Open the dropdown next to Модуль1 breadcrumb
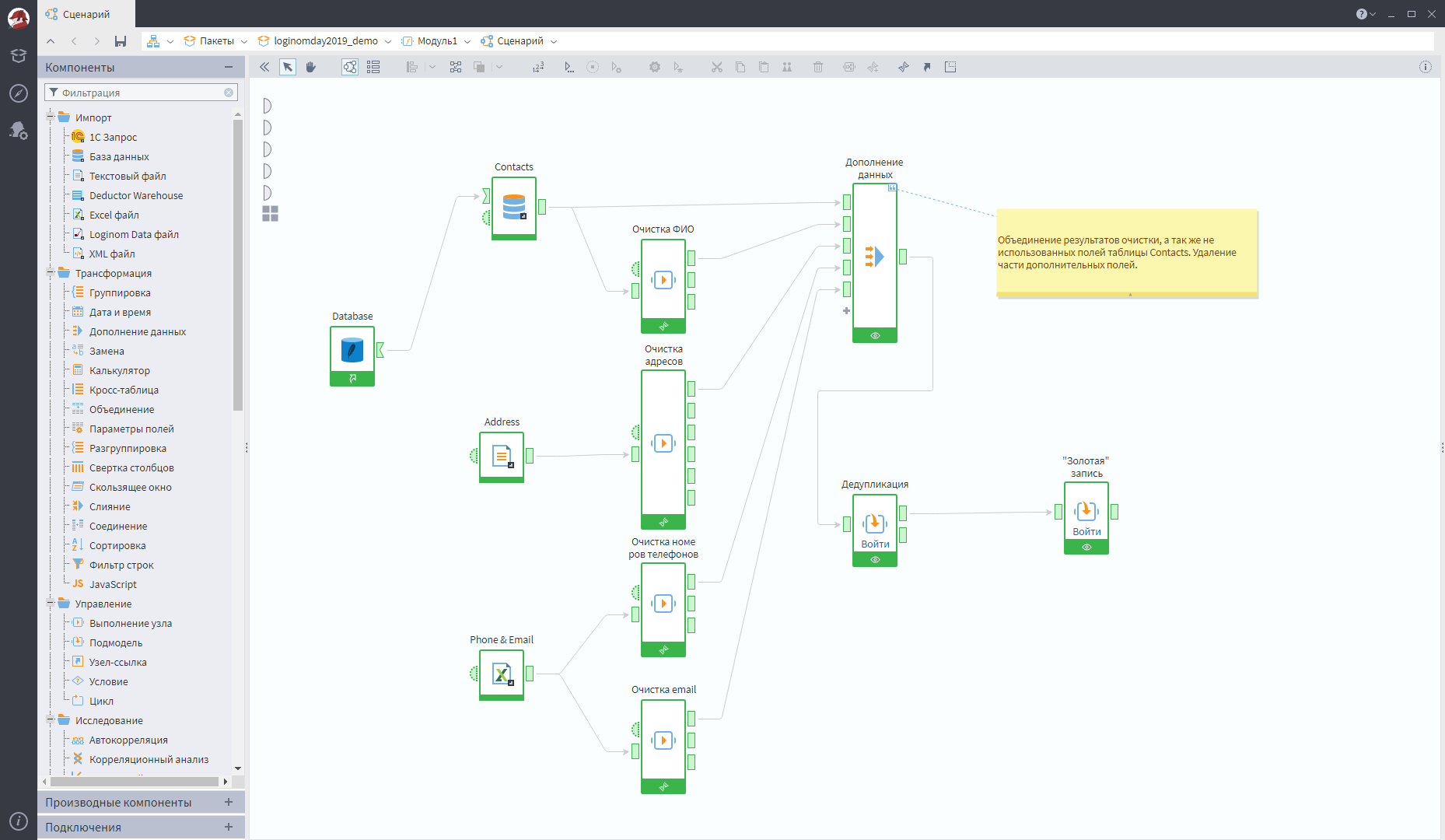Screen dimensions: 1445x840 [x=467, y=40]
